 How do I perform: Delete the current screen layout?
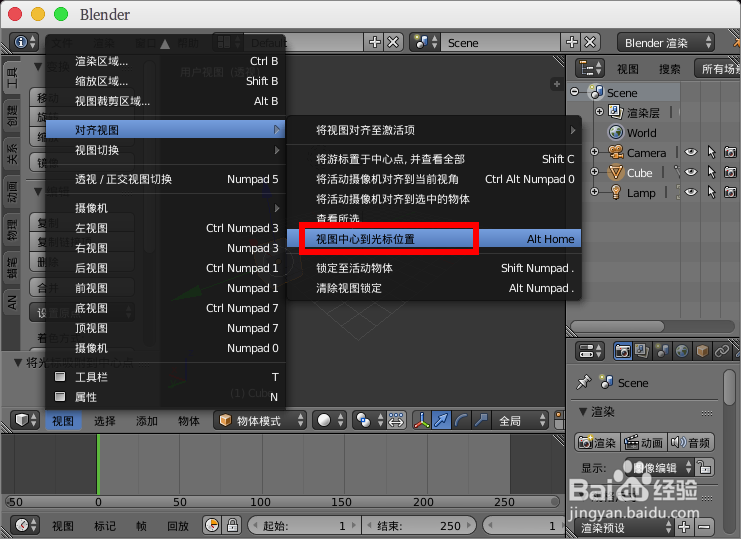tap(393, 43)
